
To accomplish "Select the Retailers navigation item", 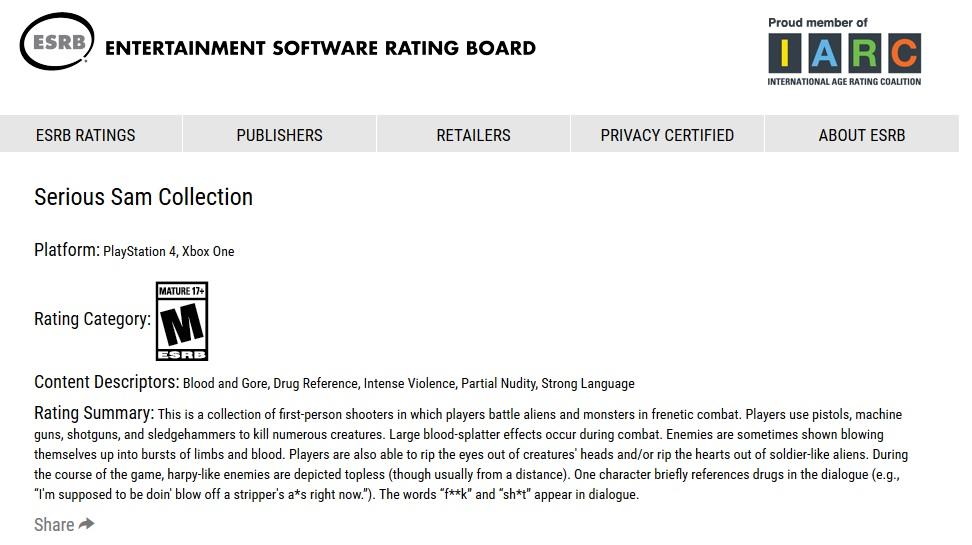I will coord(474,135).
